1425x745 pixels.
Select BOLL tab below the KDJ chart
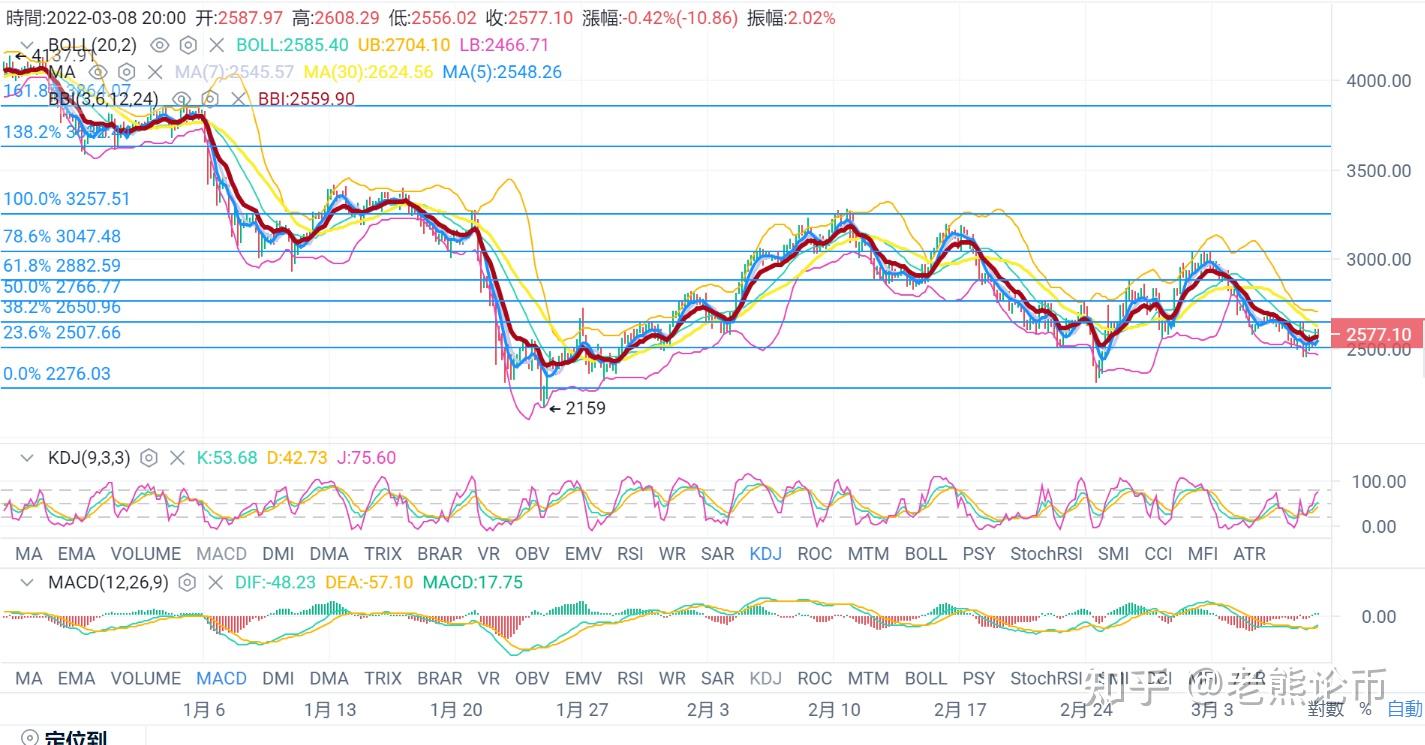926,553
